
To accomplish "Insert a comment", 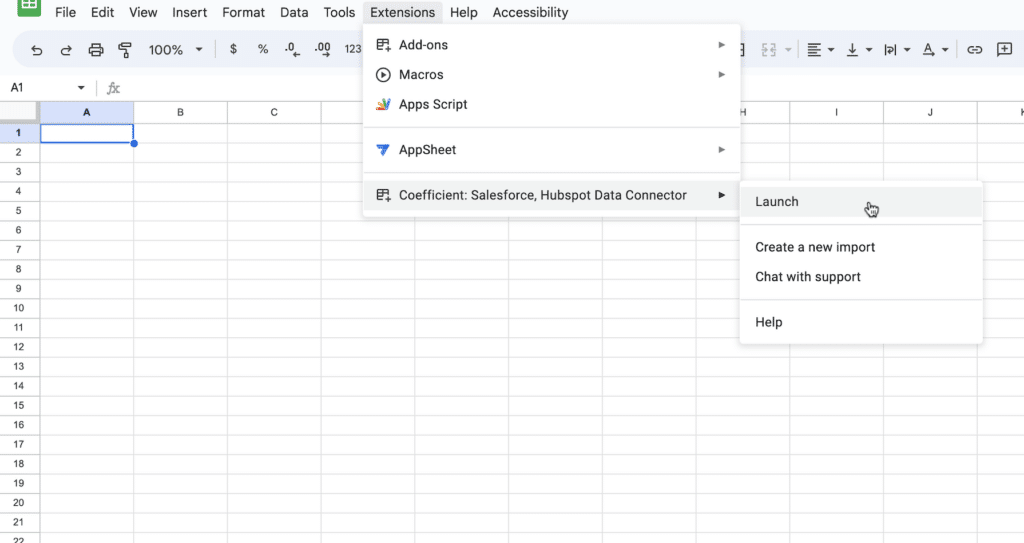I will tap(1004, 50).
